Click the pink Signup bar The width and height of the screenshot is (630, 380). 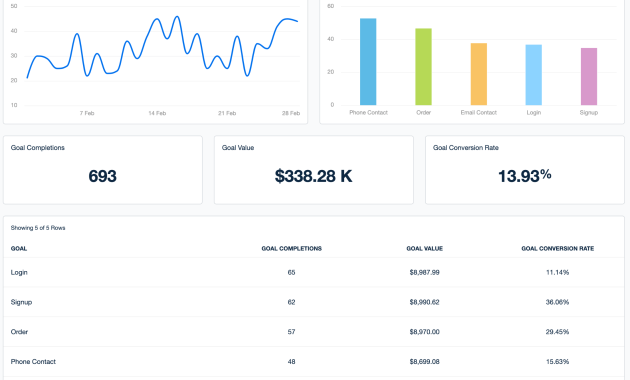(589, 76)
